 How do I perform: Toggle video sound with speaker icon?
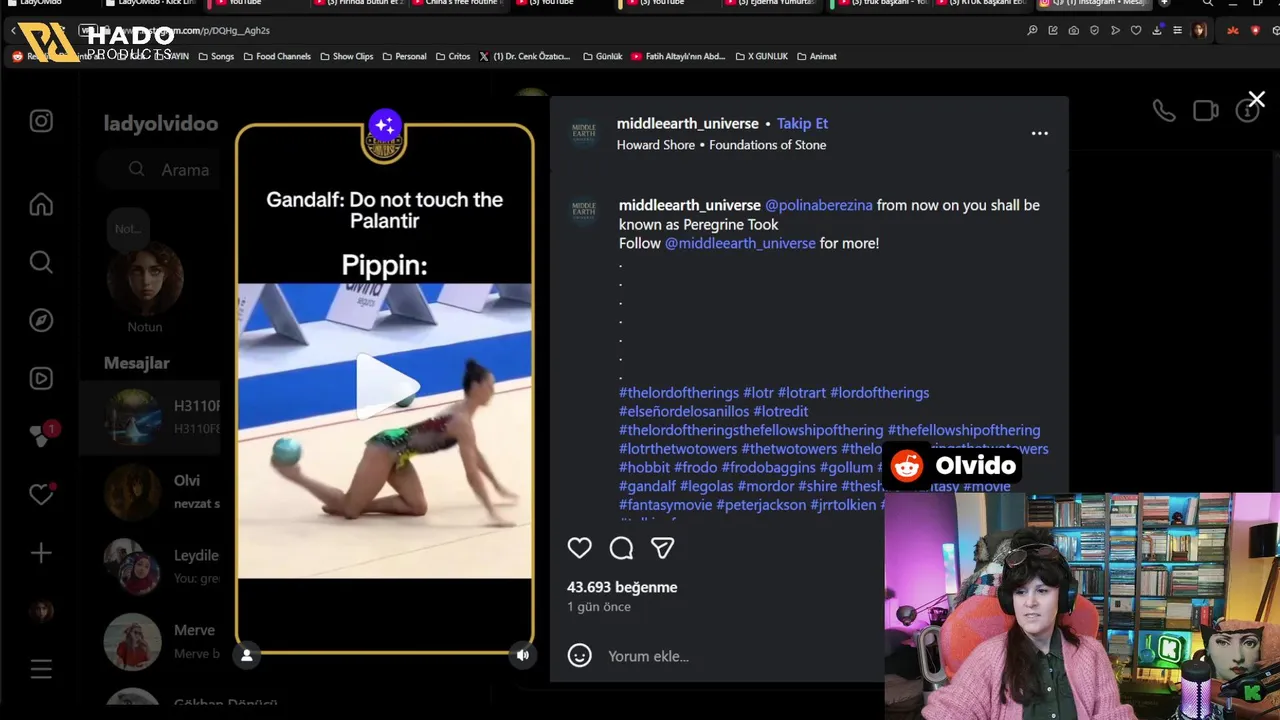pos(522,655)
